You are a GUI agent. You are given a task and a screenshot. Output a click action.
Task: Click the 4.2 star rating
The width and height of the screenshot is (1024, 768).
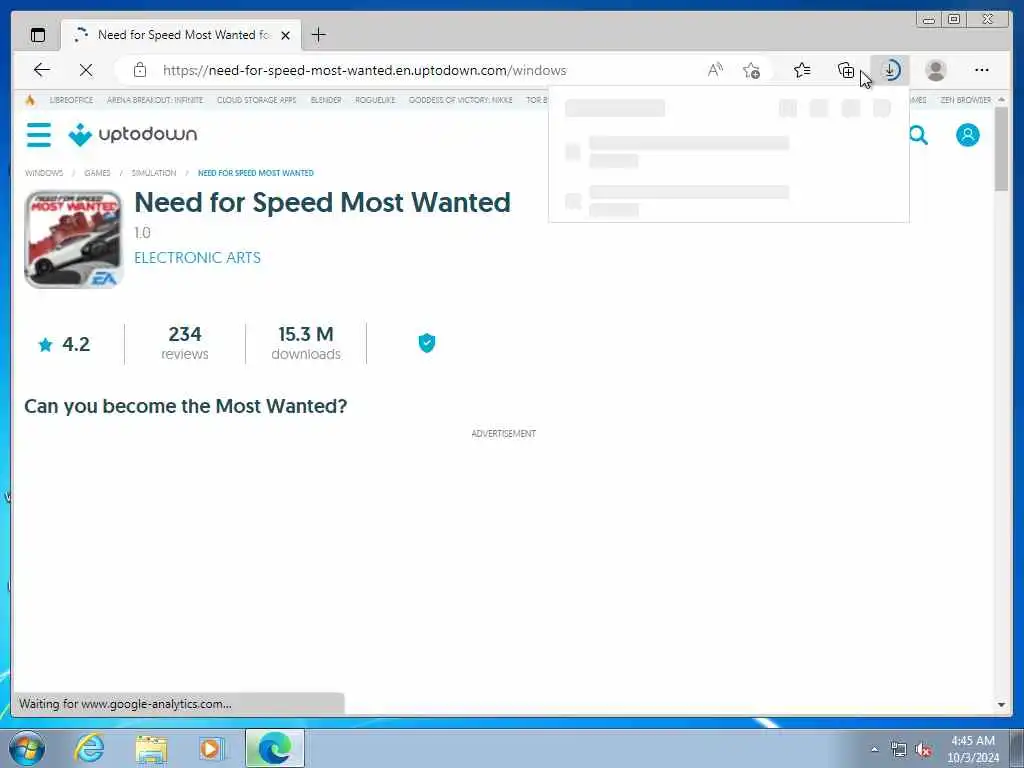point(64,344)
